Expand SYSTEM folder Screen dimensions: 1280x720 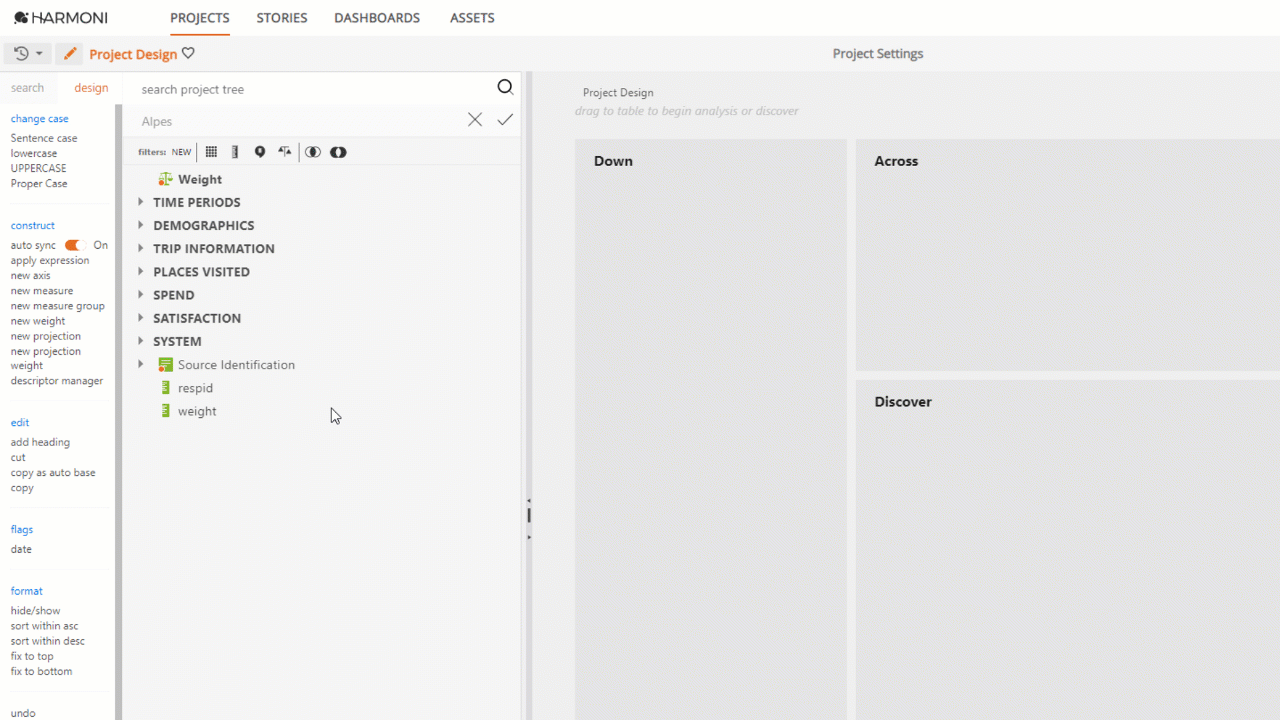141,341
